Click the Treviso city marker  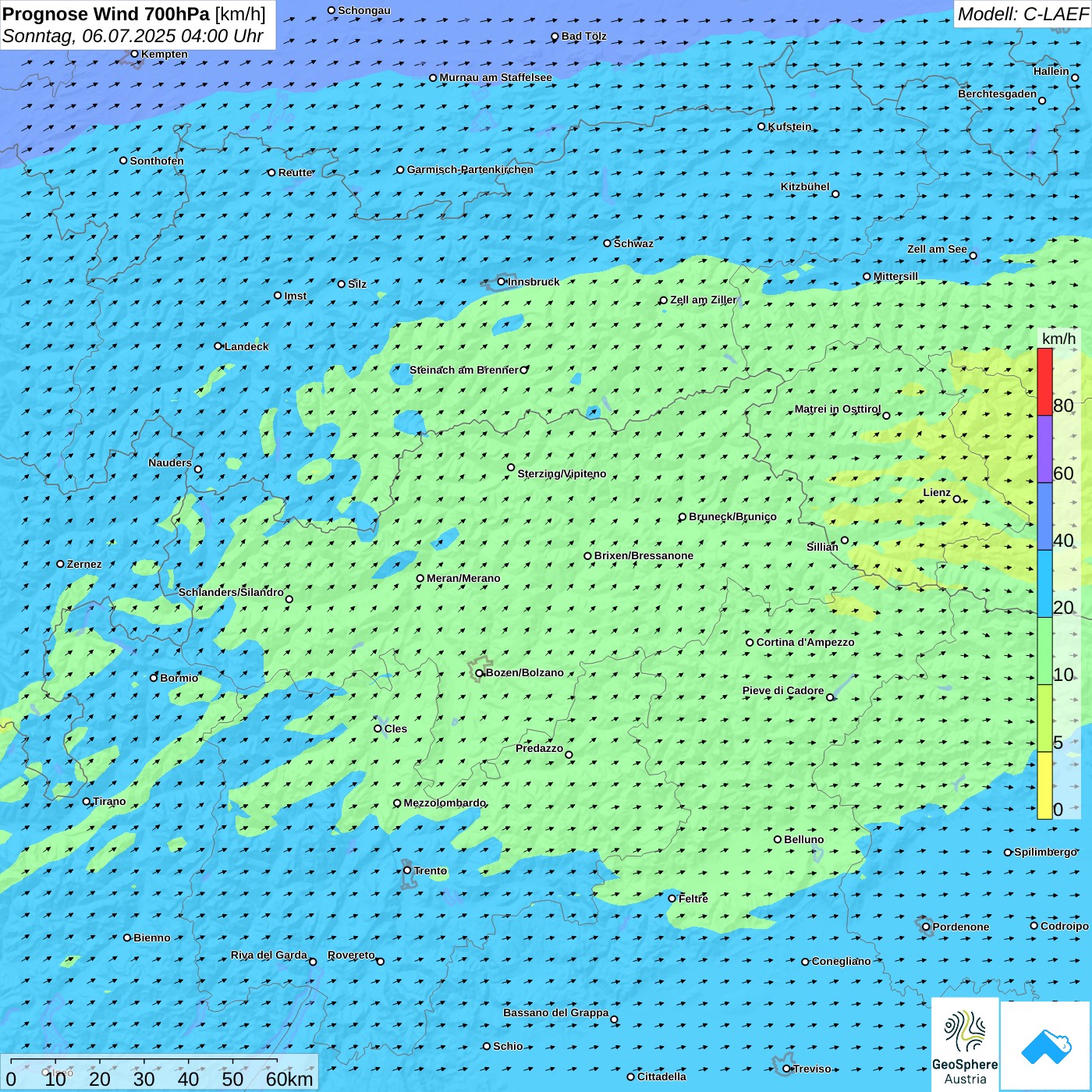[x=787, y=1069]
